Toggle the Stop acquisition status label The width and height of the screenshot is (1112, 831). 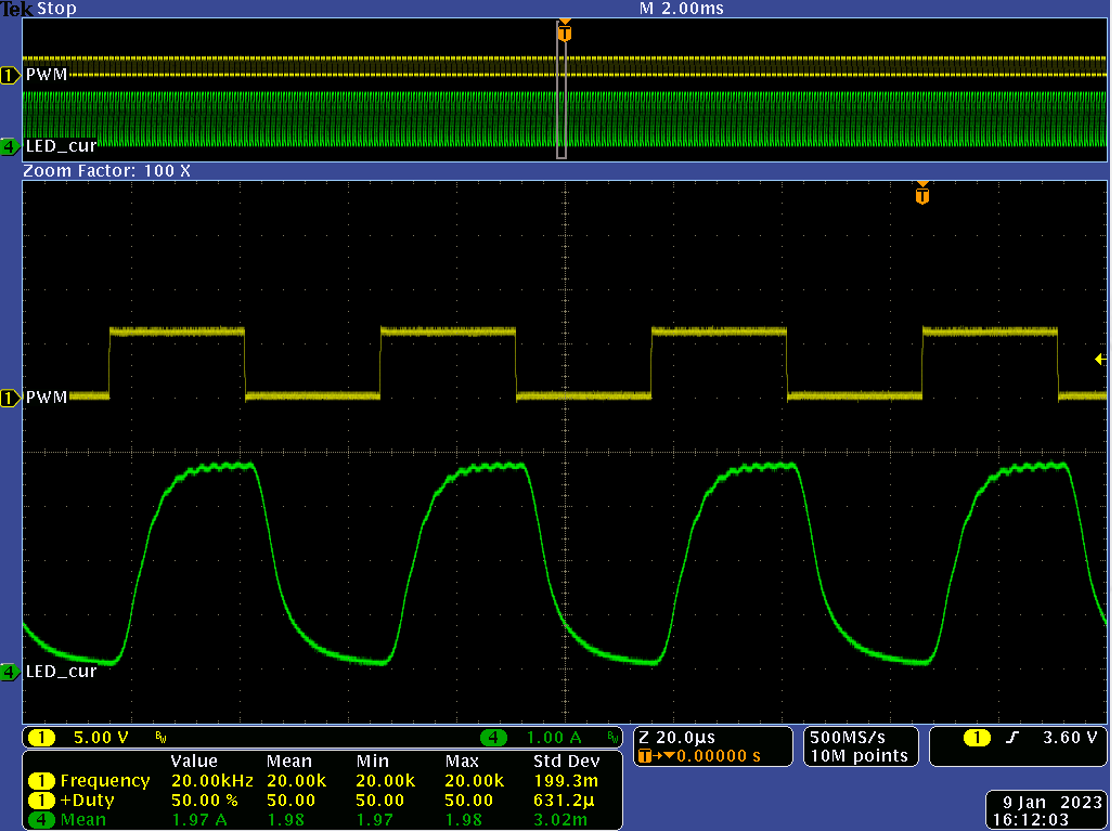tap(56, 8)
